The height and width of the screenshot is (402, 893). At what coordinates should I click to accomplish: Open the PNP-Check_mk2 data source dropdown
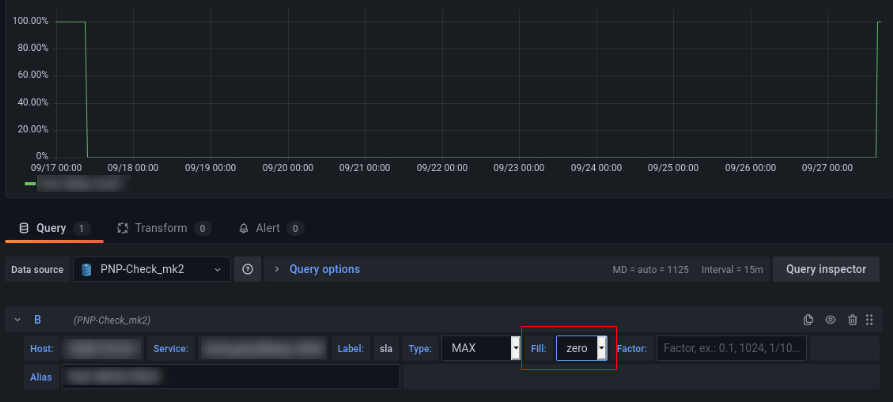(x=150, y=269)
